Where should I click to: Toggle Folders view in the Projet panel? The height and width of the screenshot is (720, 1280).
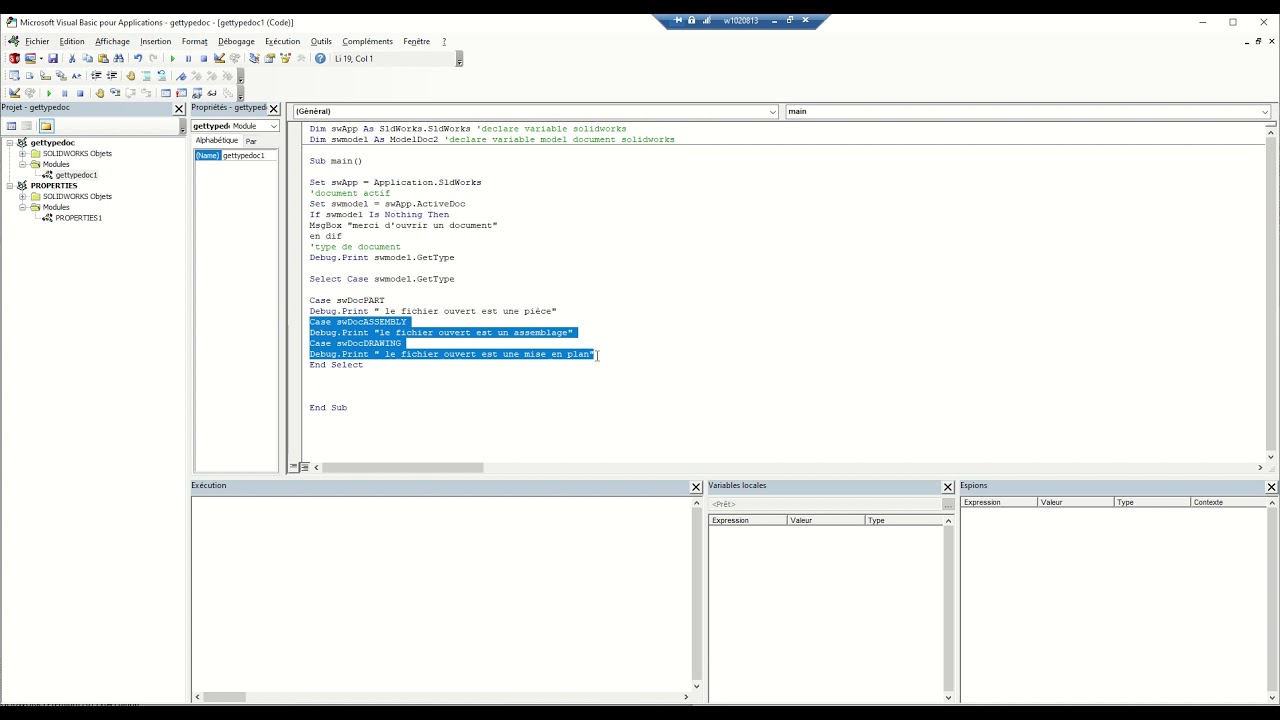coord(46,126)
